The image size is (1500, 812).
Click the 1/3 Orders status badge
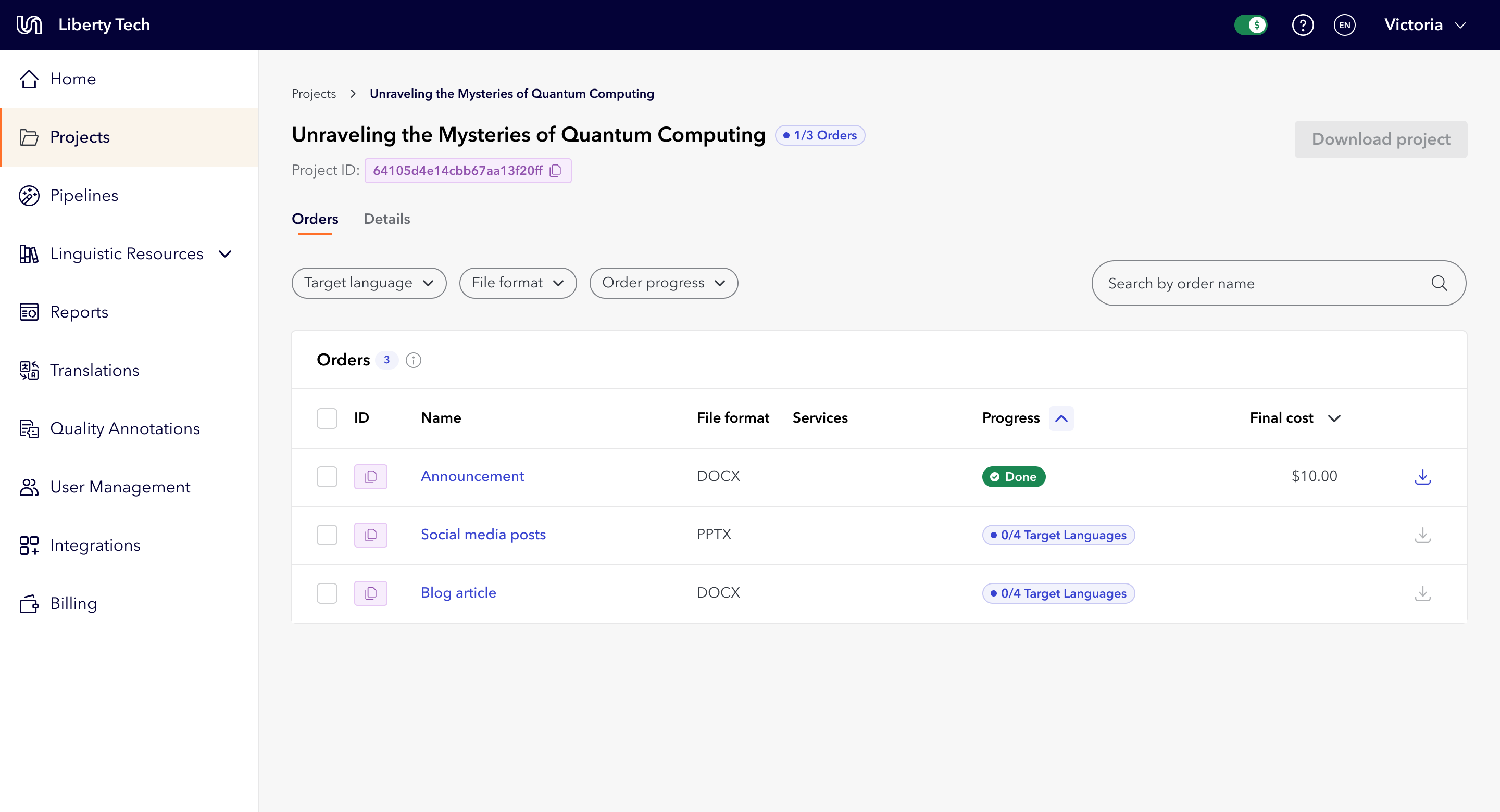tap(820, 135)
